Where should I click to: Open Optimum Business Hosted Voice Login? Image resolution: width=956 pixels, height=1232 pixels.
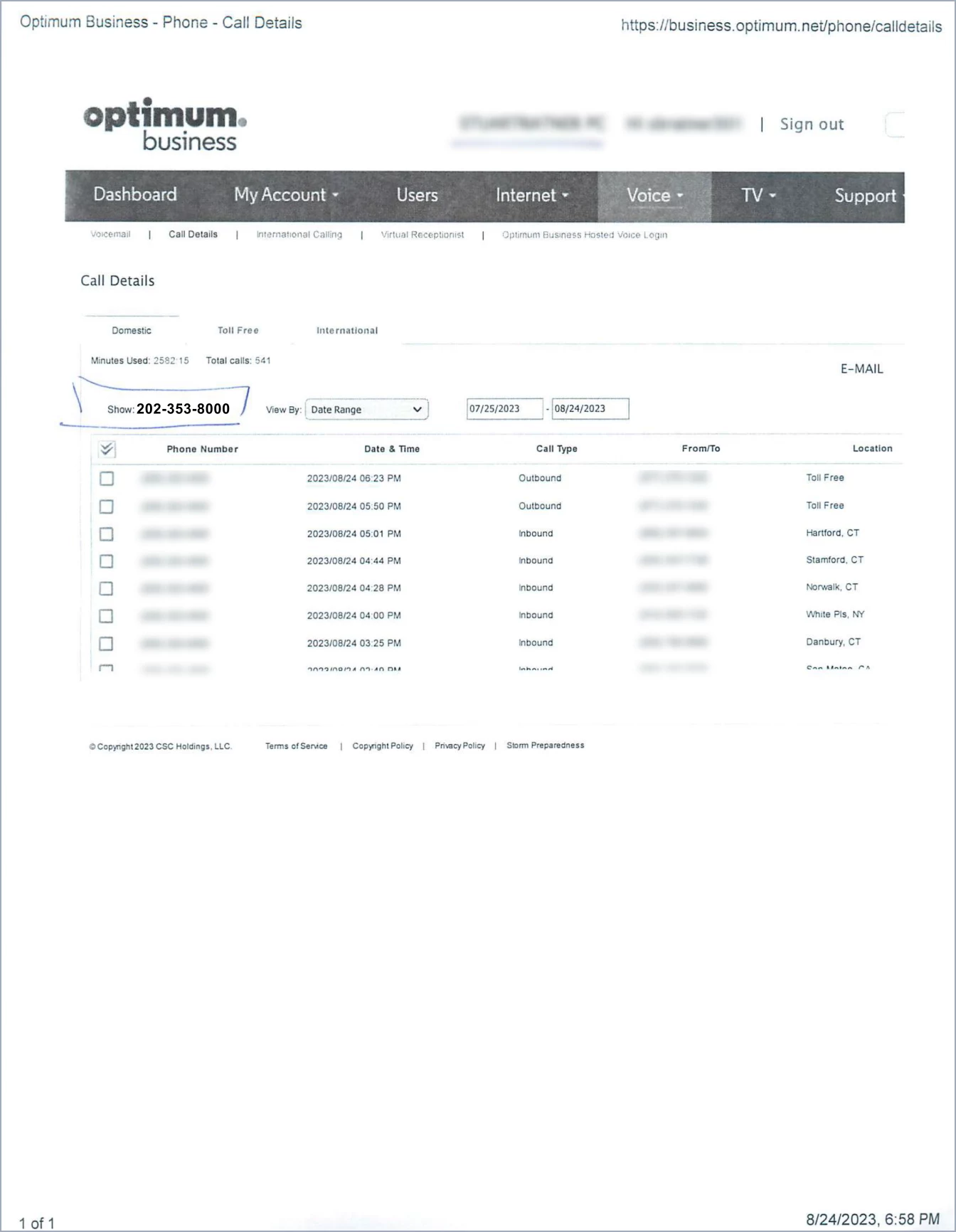[x=585, y=235]
